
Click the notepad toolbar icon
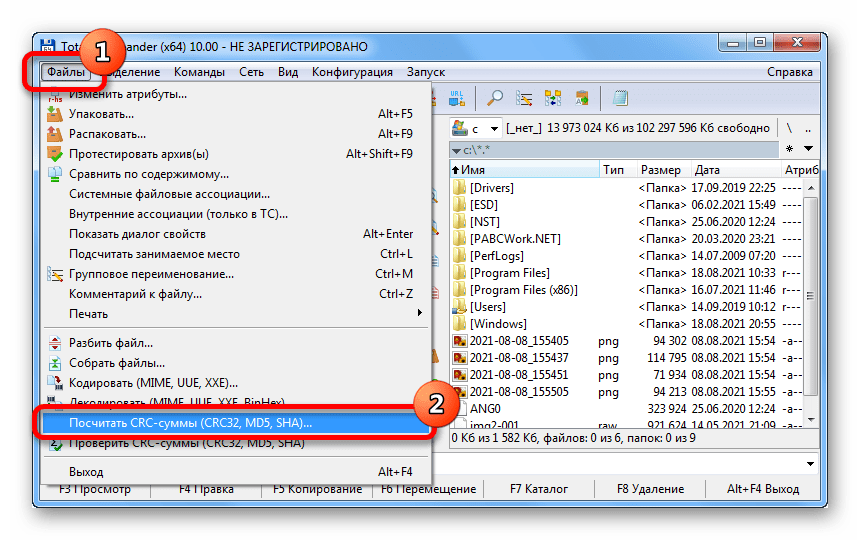pyautogui.click(x=620, y=98)
